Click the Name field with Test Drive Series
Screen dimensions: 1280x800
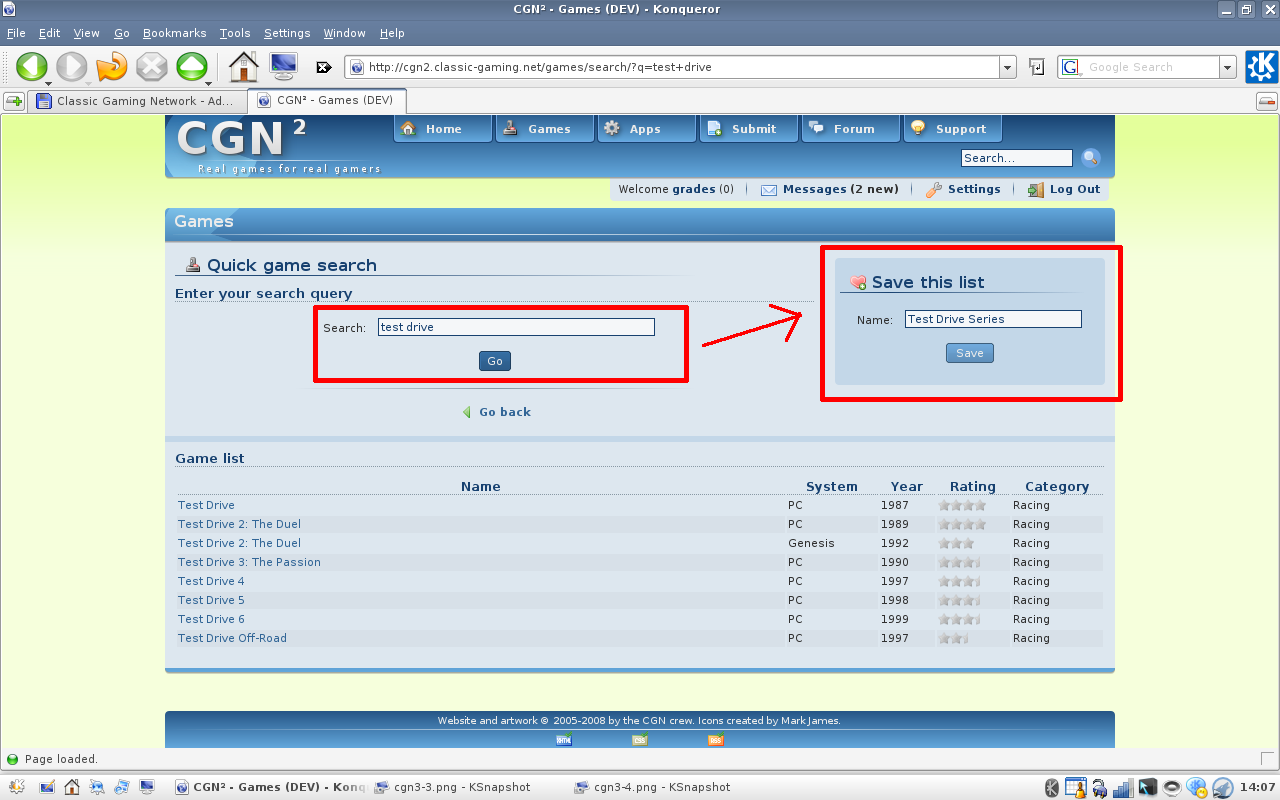[x=993, y=319]
